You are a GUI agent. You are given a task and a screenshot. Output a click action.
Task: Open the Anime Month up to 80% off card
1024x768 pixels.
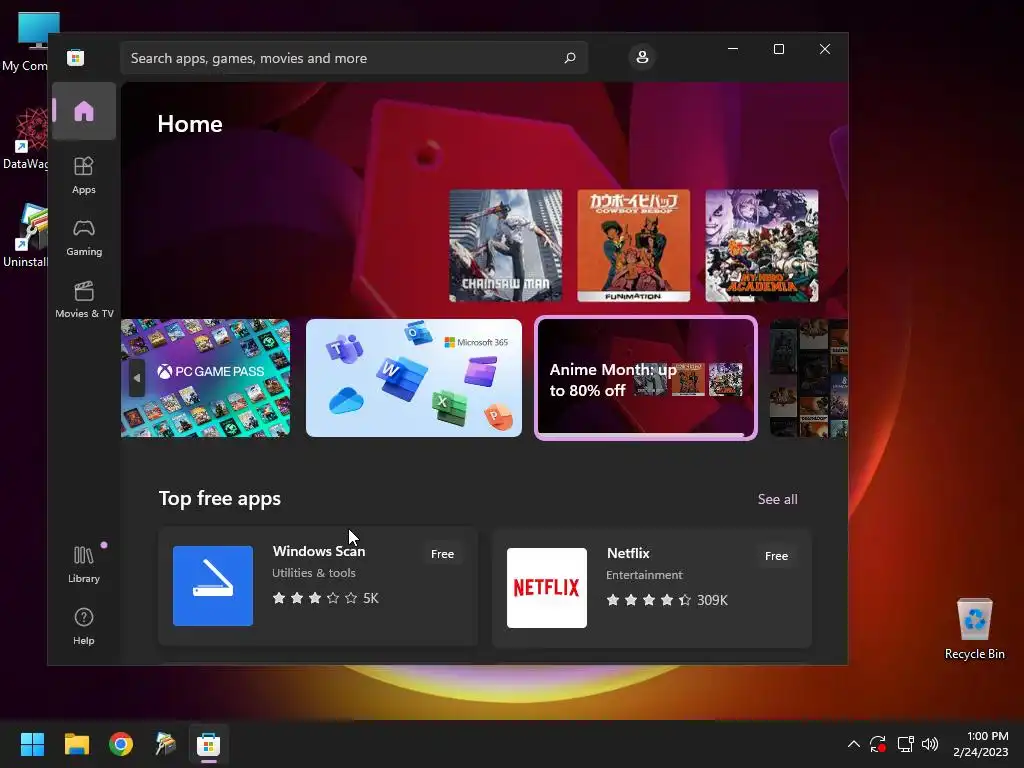point(646,378)
